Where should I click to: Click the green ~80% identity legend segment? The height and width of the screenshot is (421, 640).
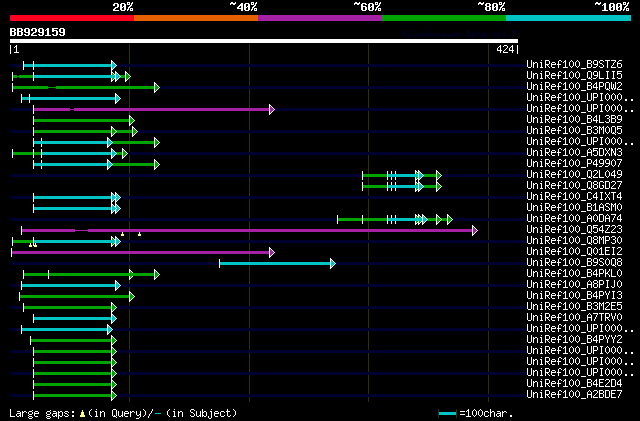point(444,18)
